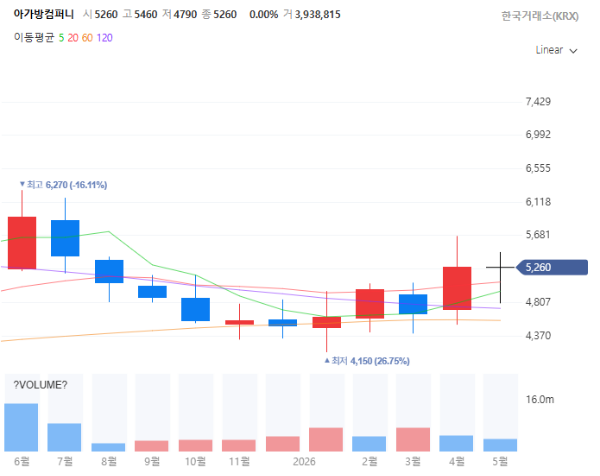
Task: Click the red 6월 candlestick body
Action: click(x=22, y=243)
